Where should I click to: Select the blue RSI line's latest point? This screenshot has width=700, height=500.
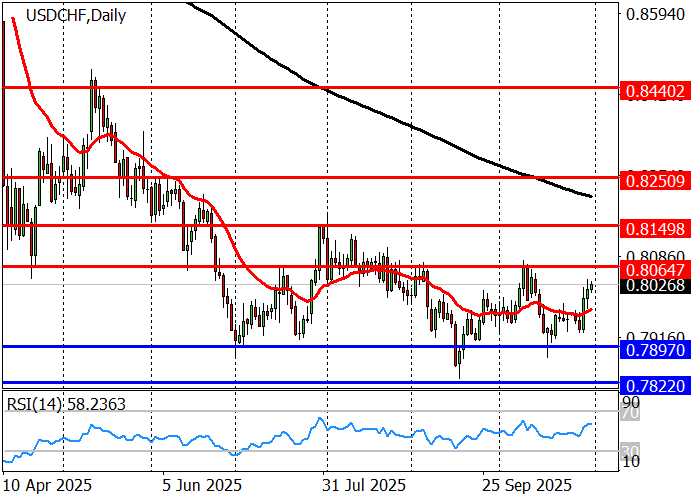(x=592, y=424)
